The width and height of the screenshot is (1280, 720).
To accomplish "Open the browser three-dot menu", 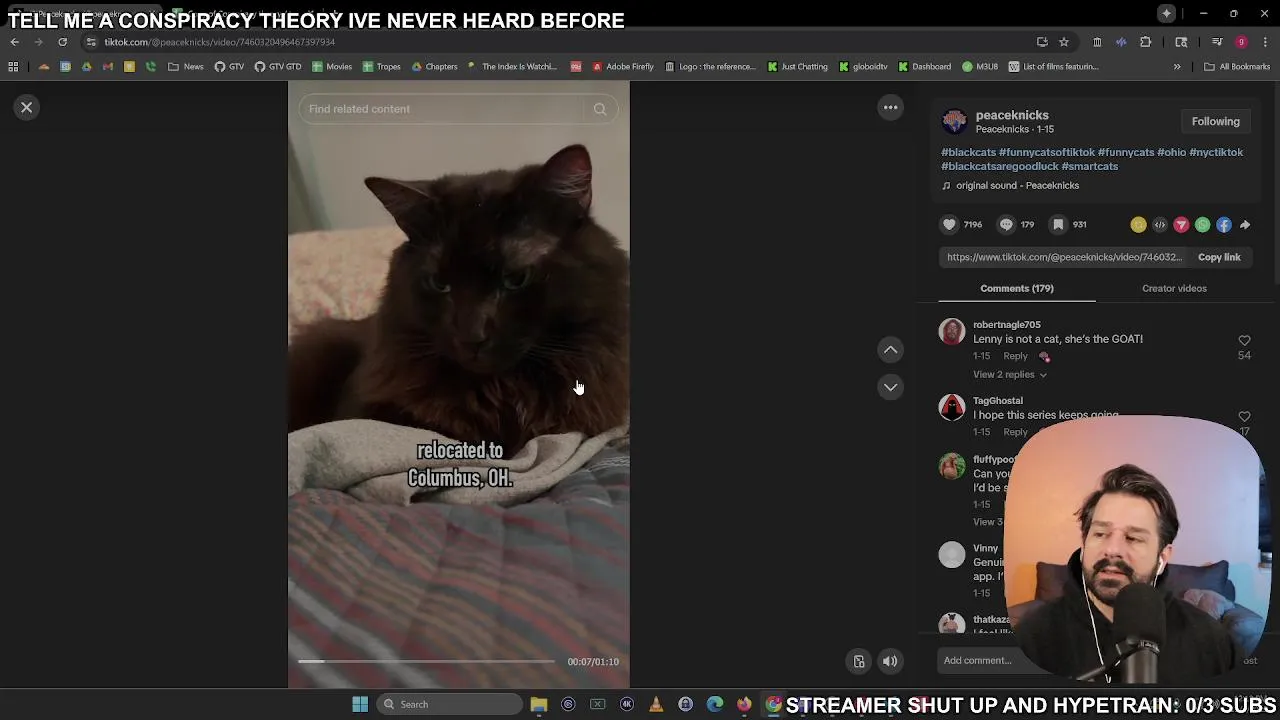I will tap(1265, 42).
